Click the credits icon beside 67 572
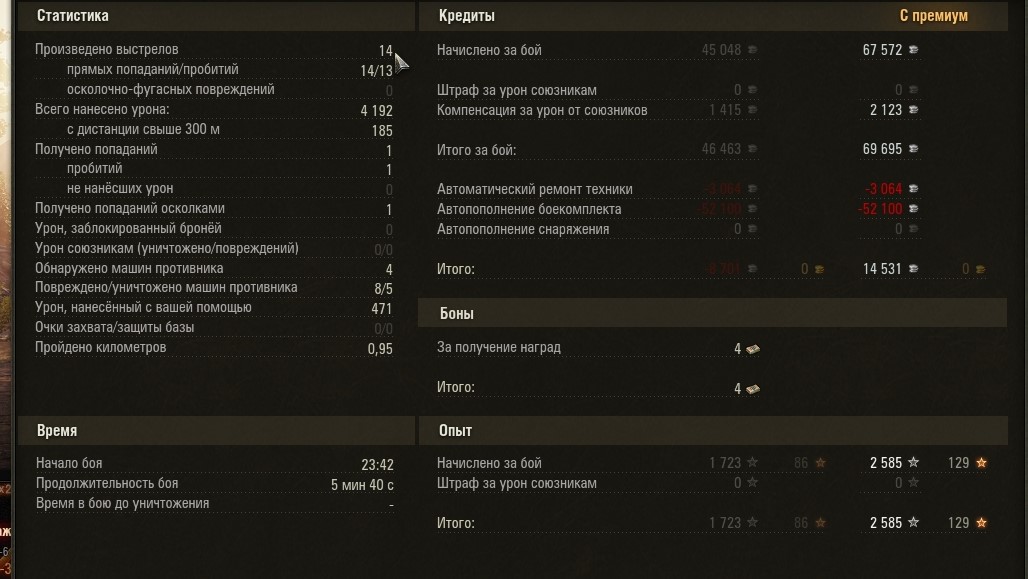The height and width of the screenshot is (579, 1028). 913,50
